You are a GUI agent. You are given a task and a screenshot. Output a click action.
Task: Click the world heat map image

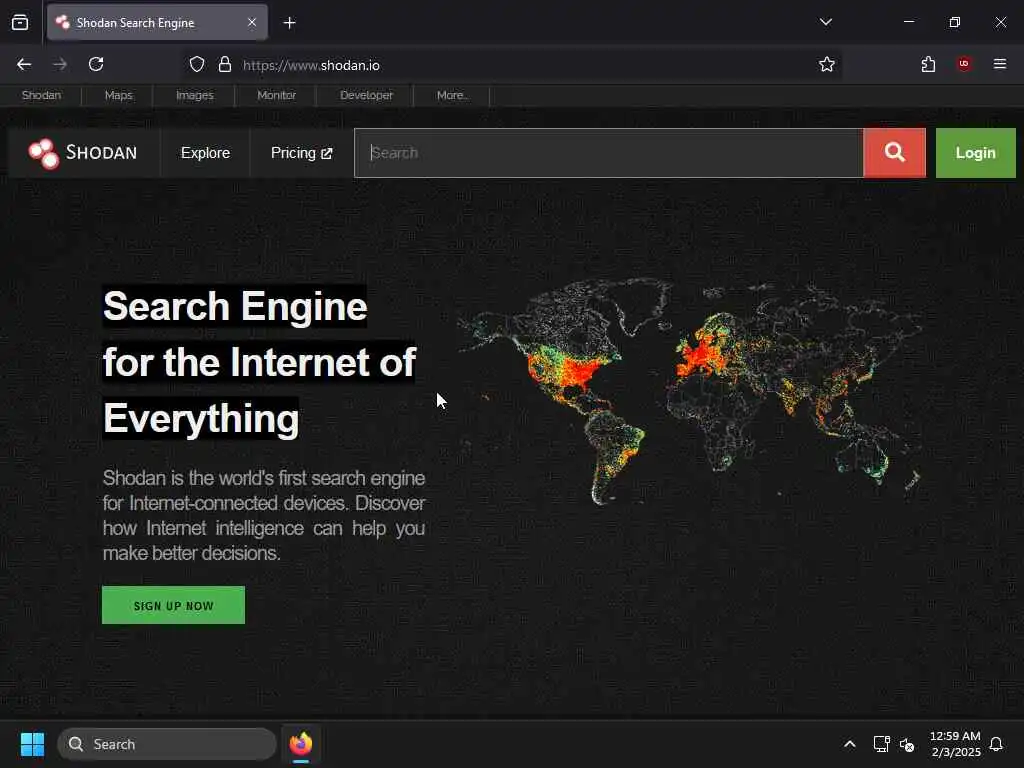click(x=689, y=392)
